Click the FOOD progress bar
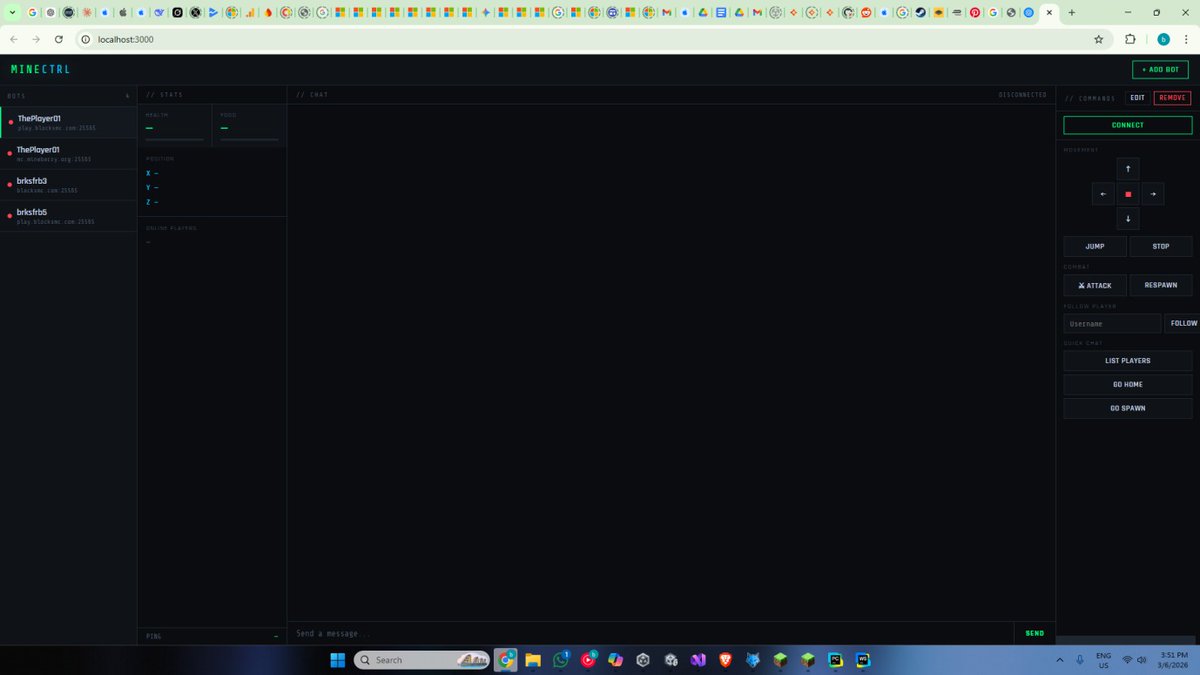Viewport: 1200px width, 675px height. 249,140
